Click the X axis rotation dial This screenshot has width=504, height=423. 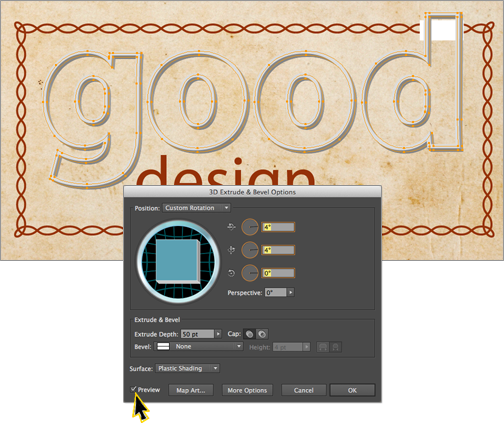pyautogui.click(x=250, y=227)
